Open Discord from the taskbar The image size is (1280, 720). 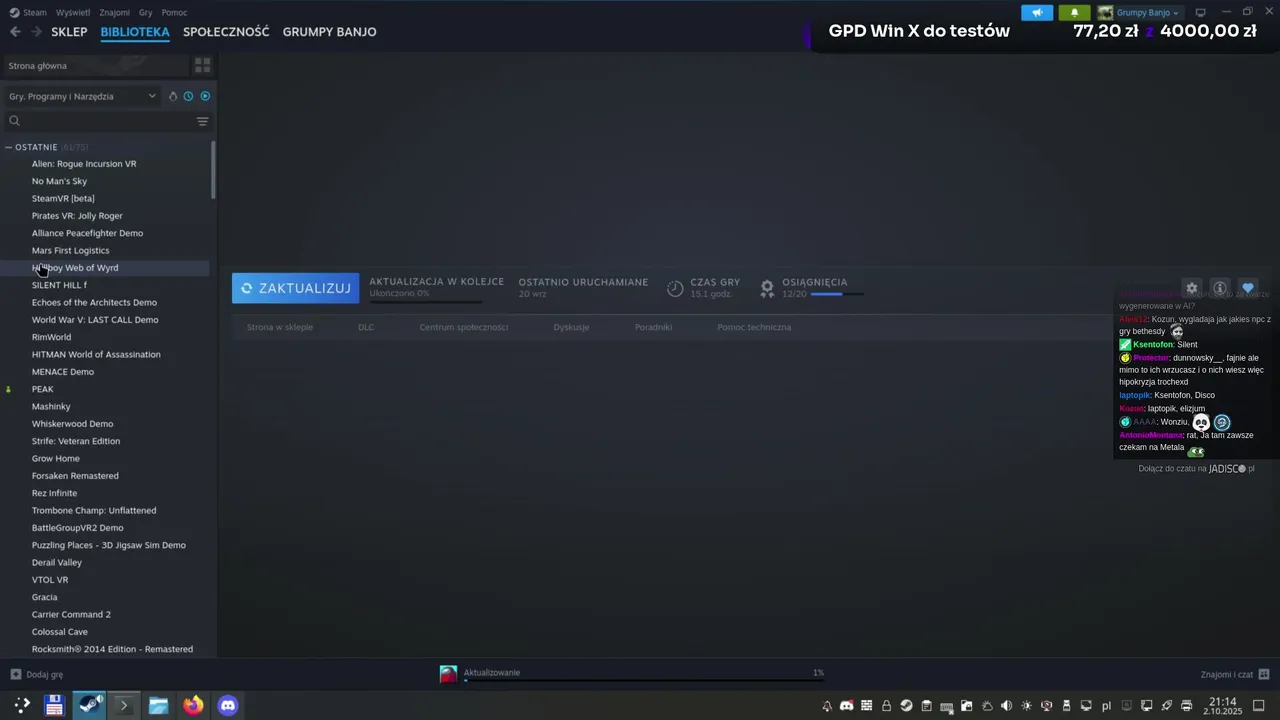(228, 705)
